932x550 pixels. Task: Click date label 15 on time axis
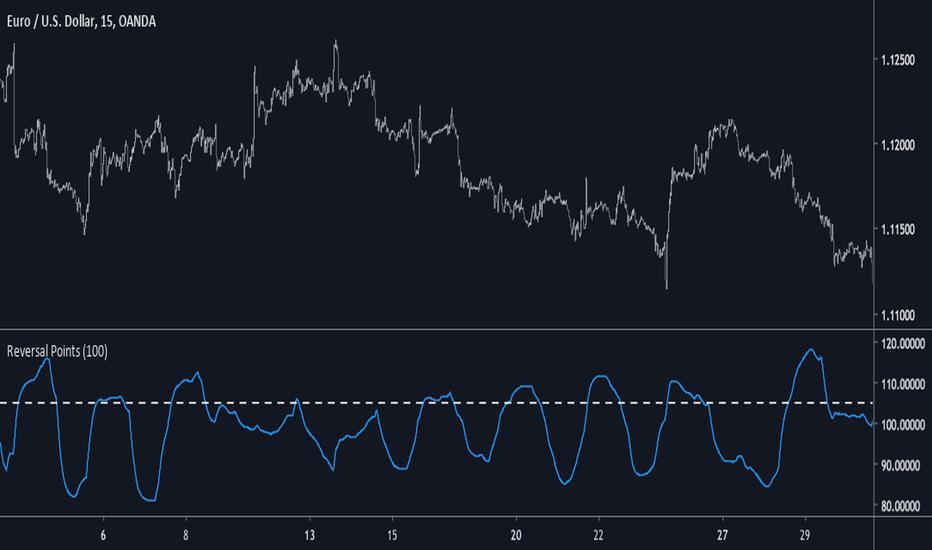pos(392,535)
